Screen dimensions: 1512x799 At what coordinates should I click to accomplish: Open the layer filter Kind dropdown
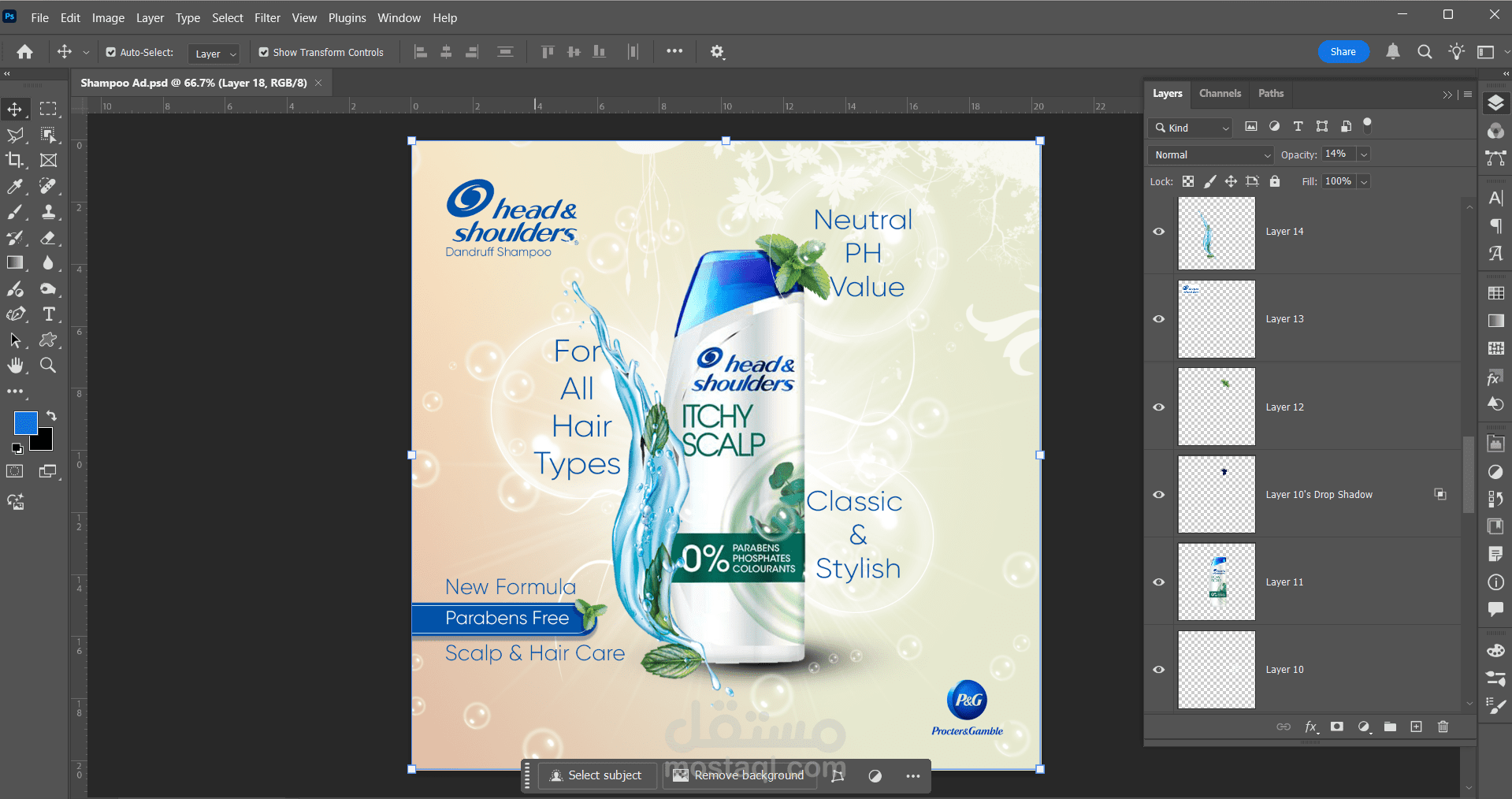coord(1191,128)
